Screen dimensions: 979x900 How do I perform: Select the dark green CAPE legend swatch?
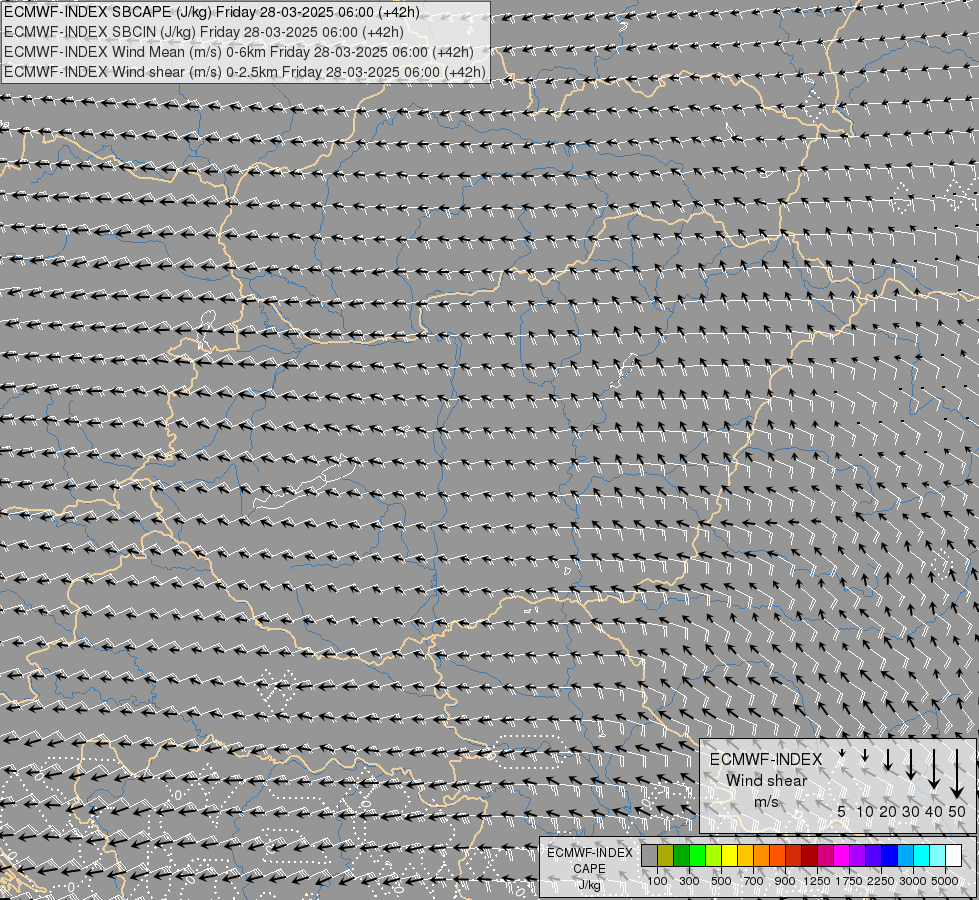(x=681, y=856)
